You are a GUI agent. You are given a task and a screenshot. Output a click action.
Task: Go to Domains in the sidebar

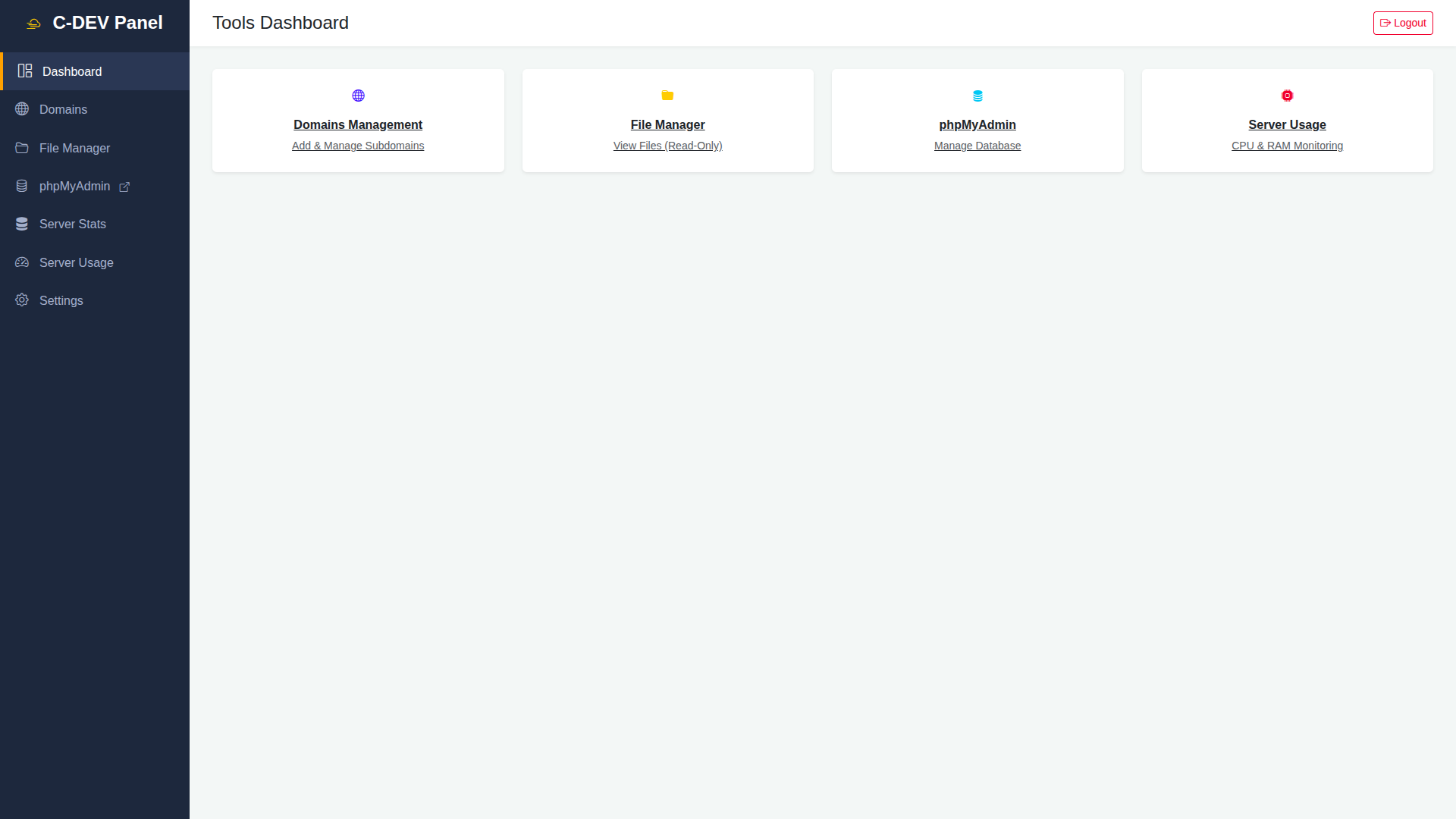pyautogui.click(x=95, y=109)
